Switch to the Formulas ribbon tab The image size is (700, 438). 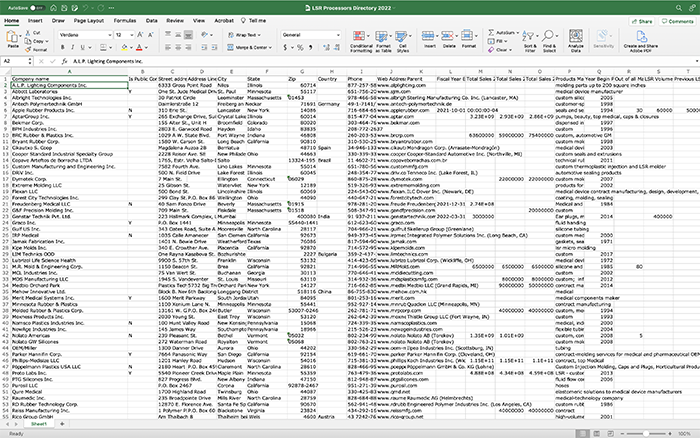coord(125,19)
